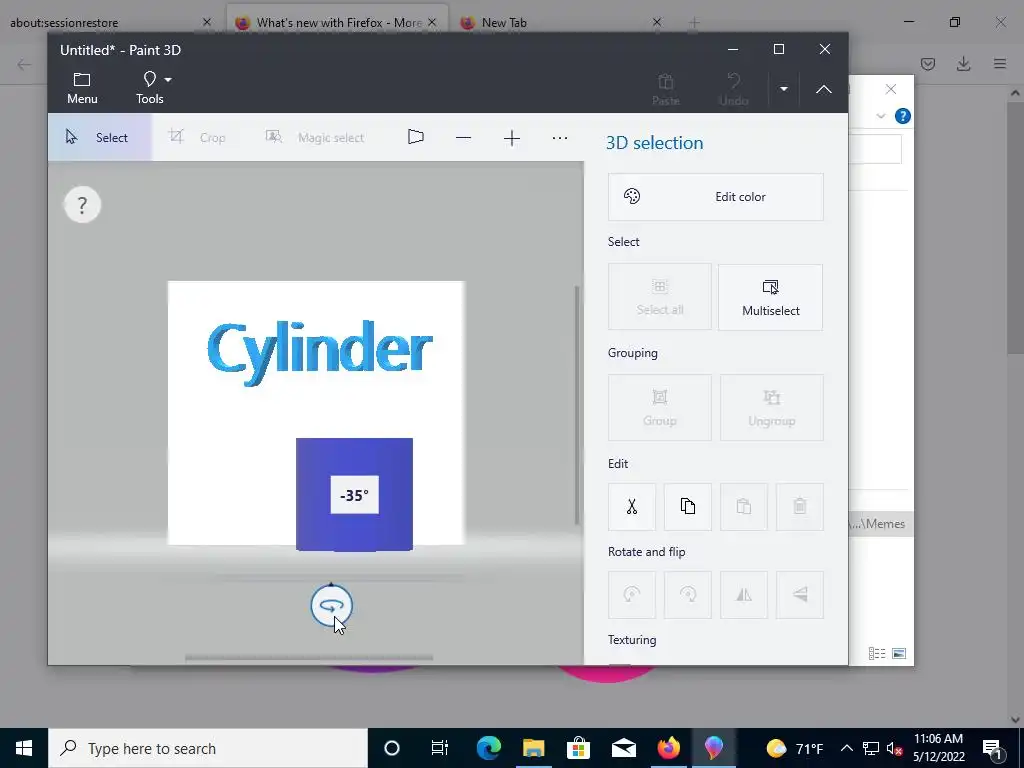Zoom out with the minus icon

tap(463, 138)
